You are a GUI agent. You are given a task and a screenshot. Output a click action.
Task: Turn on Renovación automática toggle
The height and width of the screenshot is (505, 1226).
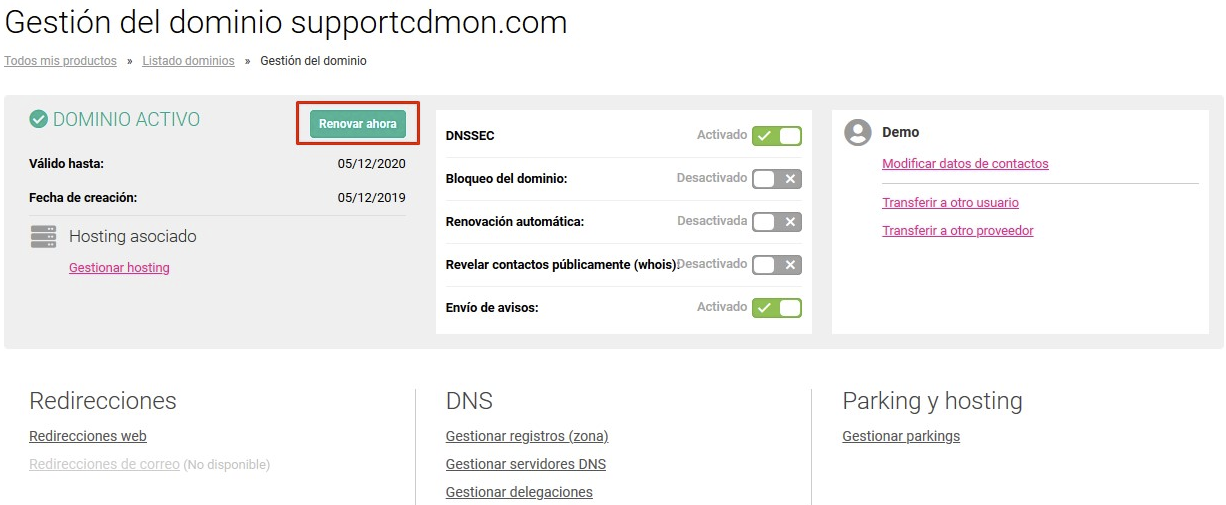tap(777, 222)
